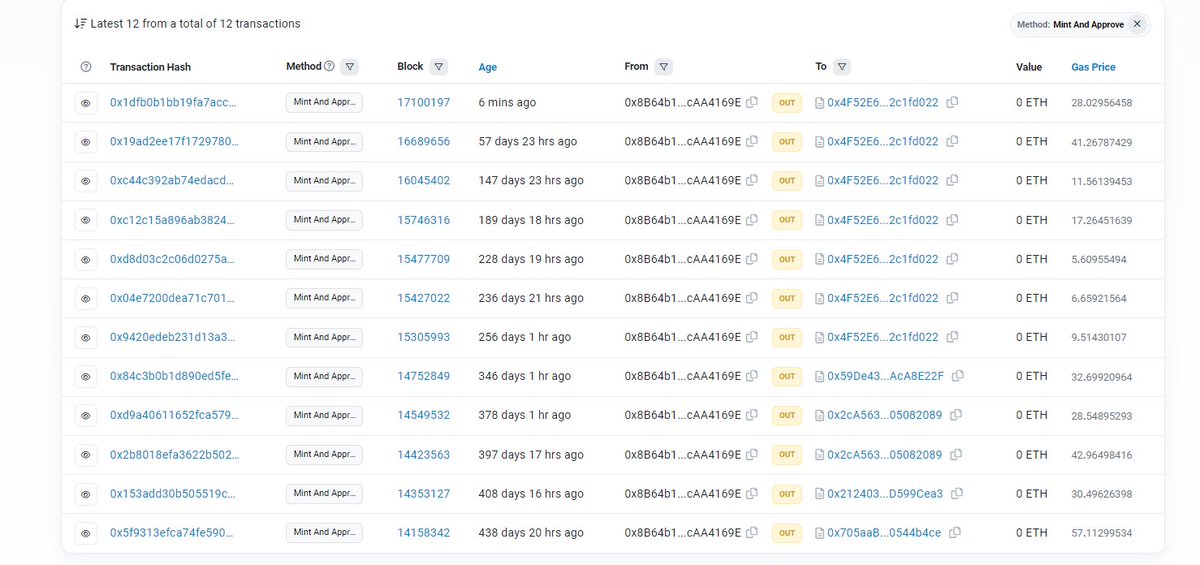The image size is (1200, 565).
Task: Copy From address in block 16689656 row
Action: pyautogui.click(x=752, y=141)
